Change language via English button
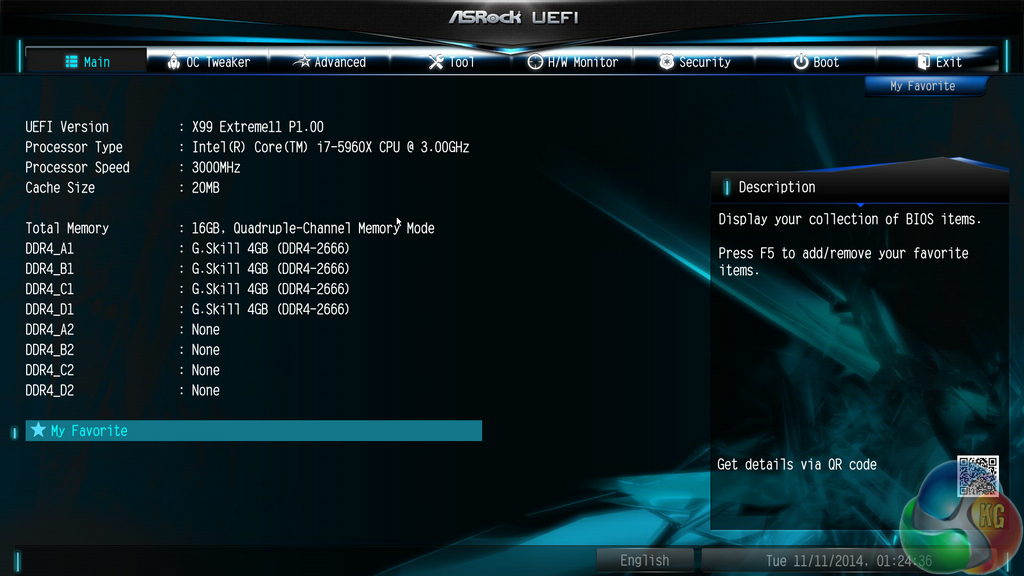1024x576 pixels. [x=645, y=560]
